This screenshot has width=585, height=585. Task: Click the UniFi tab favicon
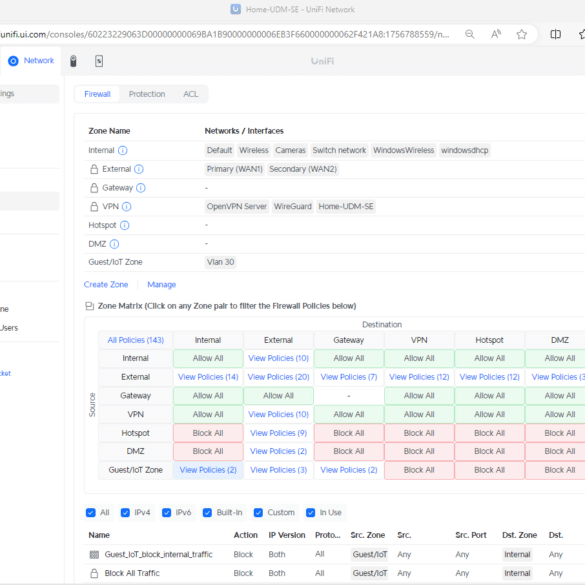coord(235,9)
